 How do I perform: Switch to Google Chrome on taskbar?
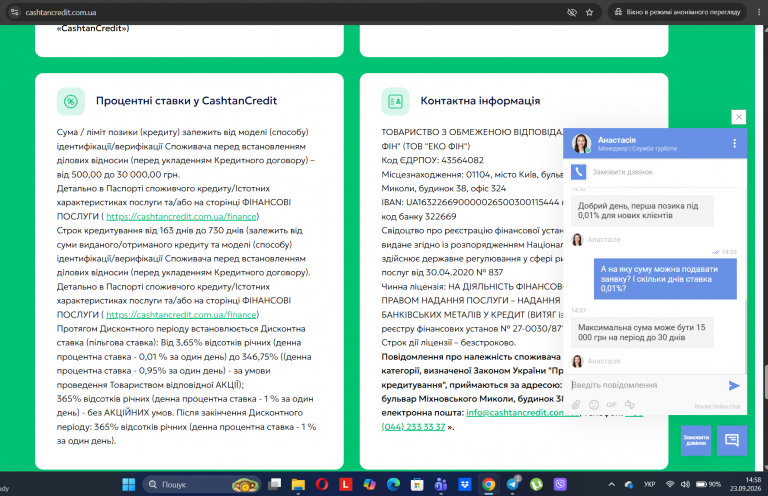coord(488,485)
